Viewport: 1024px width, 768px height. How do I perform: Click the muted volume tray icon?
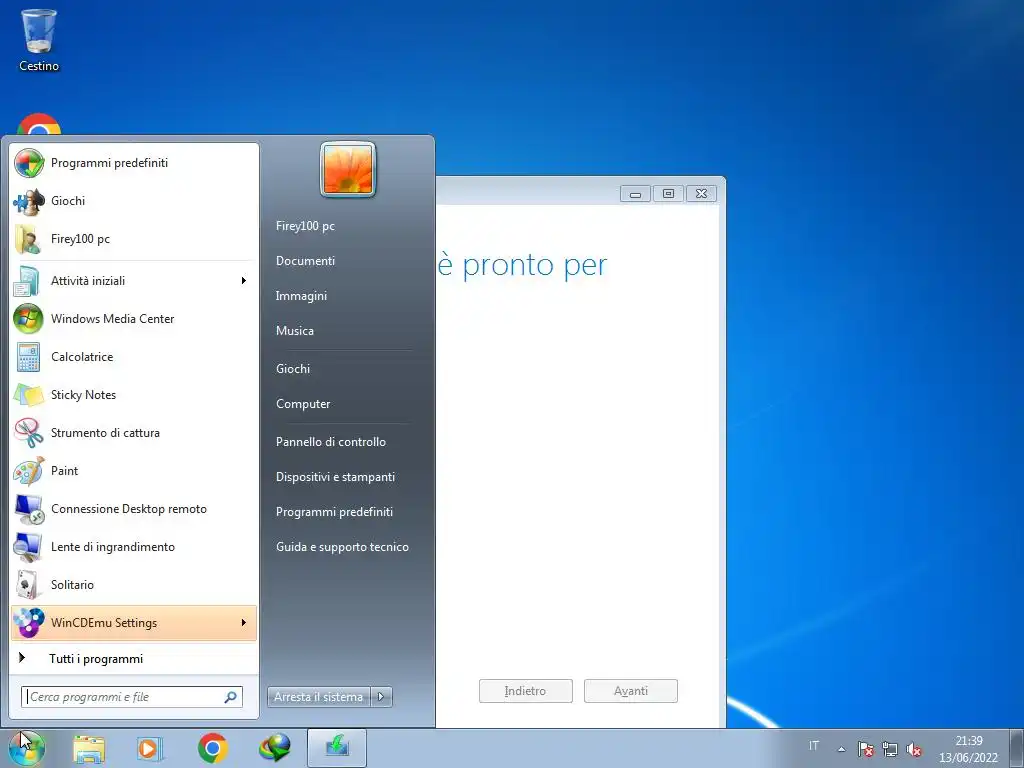[914, 749]
